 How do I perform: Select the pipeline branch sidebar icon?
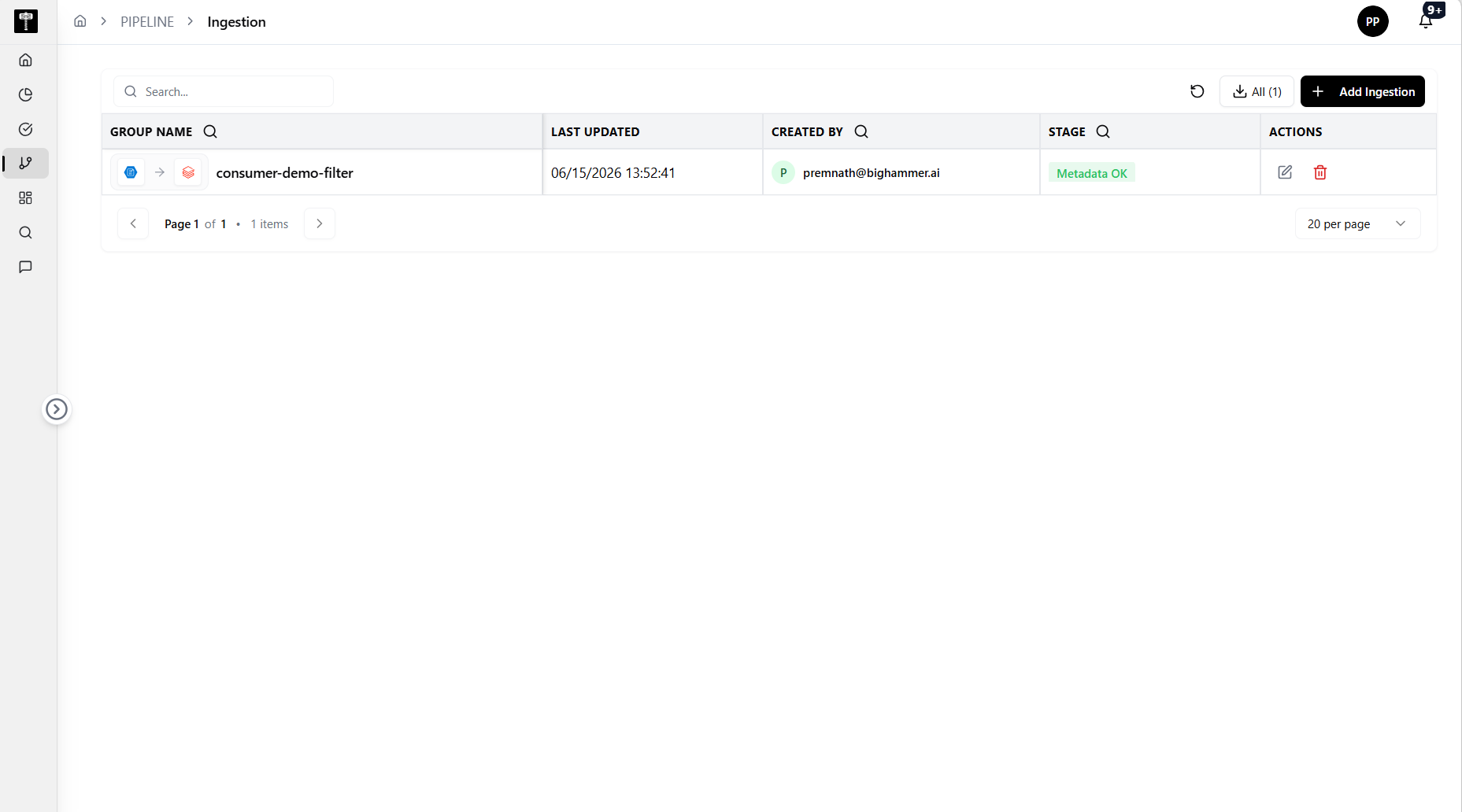[x=25, y=163]
